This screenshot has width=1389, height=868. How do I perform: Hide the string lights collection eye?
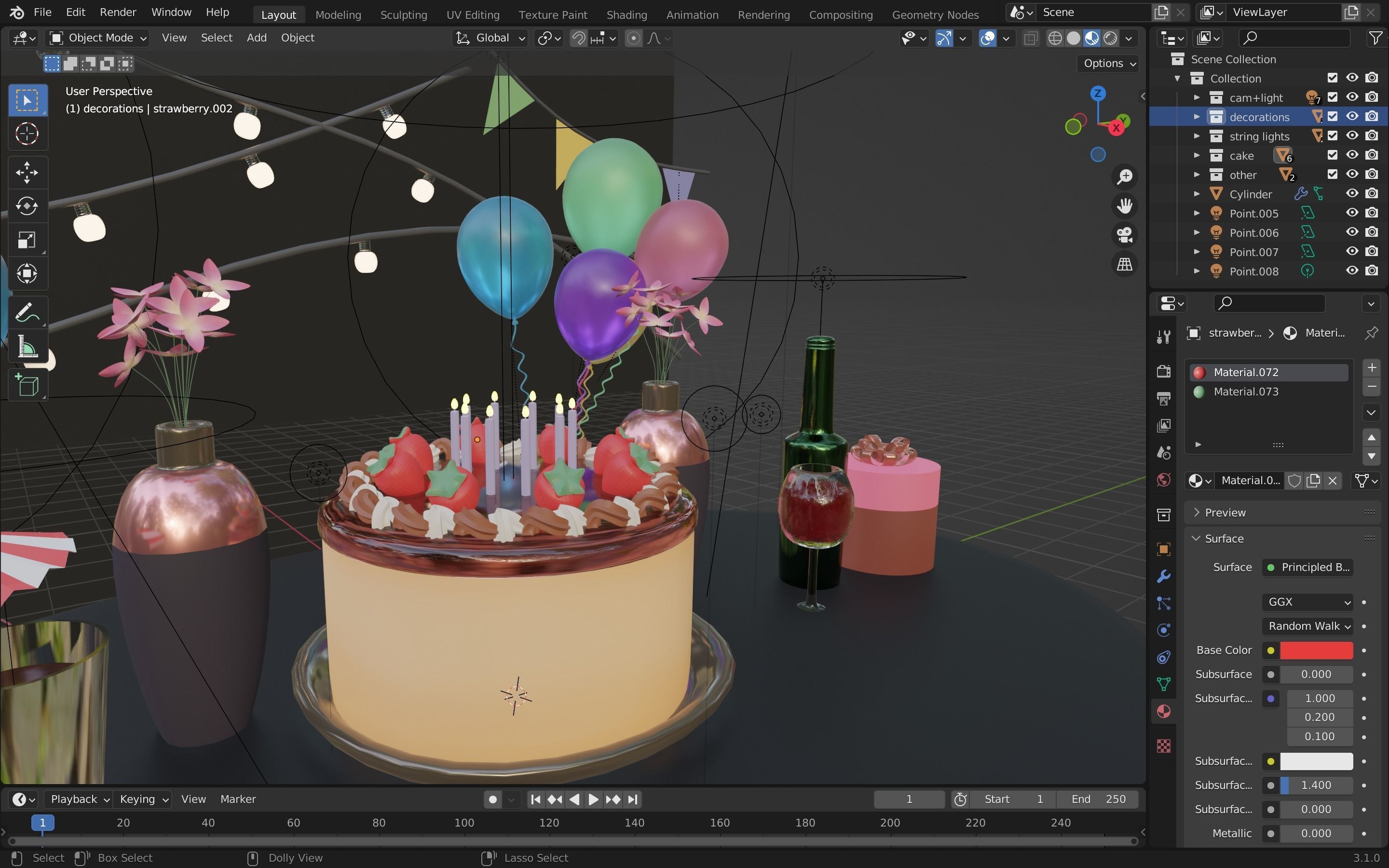1352,136
